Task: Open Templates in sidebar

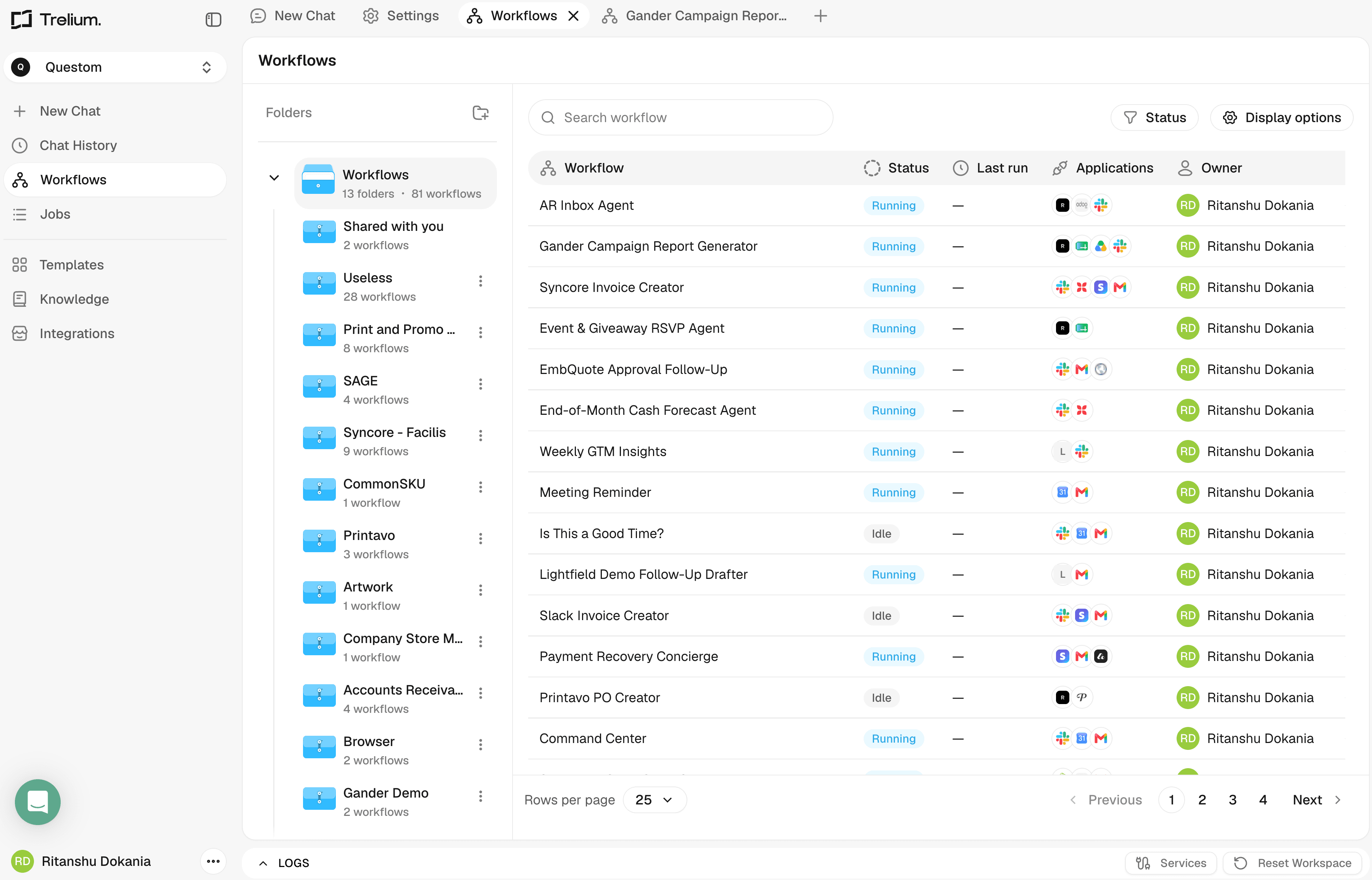Action: (115, 264)
